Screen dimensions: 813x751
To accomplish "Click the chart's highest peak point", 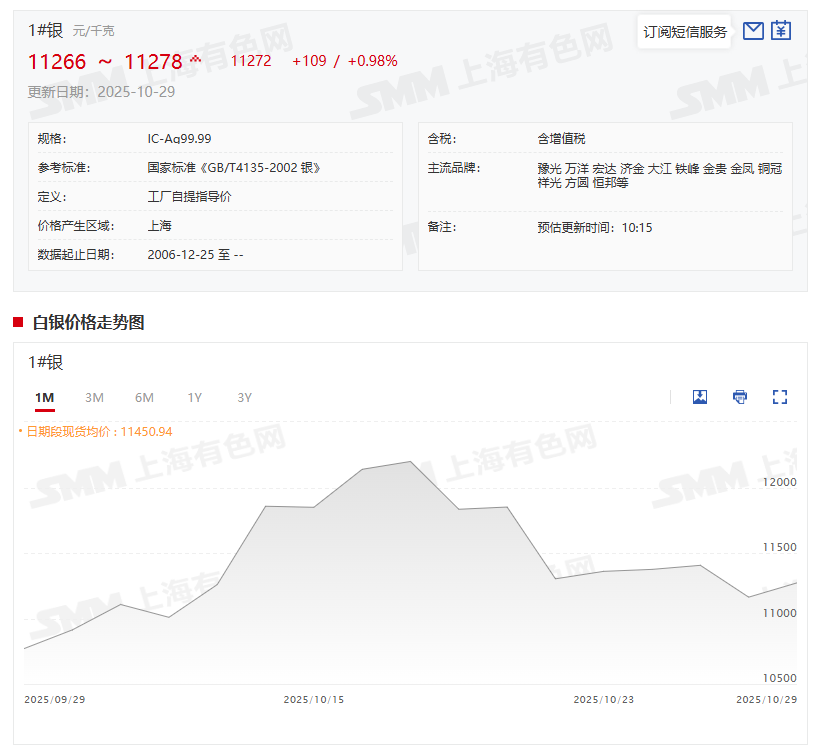I will (410, 462).
